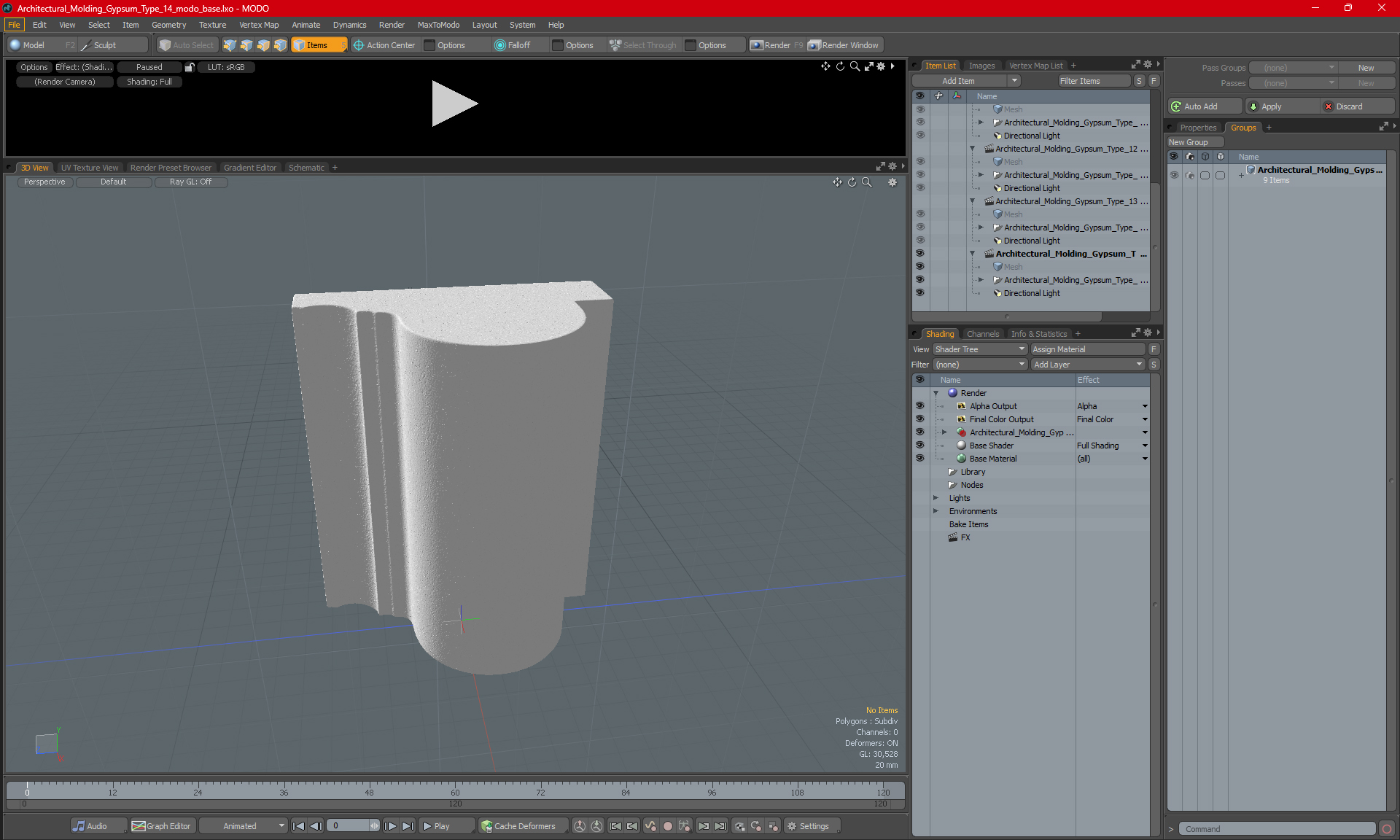This screenshot has height=840, width=1400.
Task: Open Geometry menu
Action: click(168, 25)
